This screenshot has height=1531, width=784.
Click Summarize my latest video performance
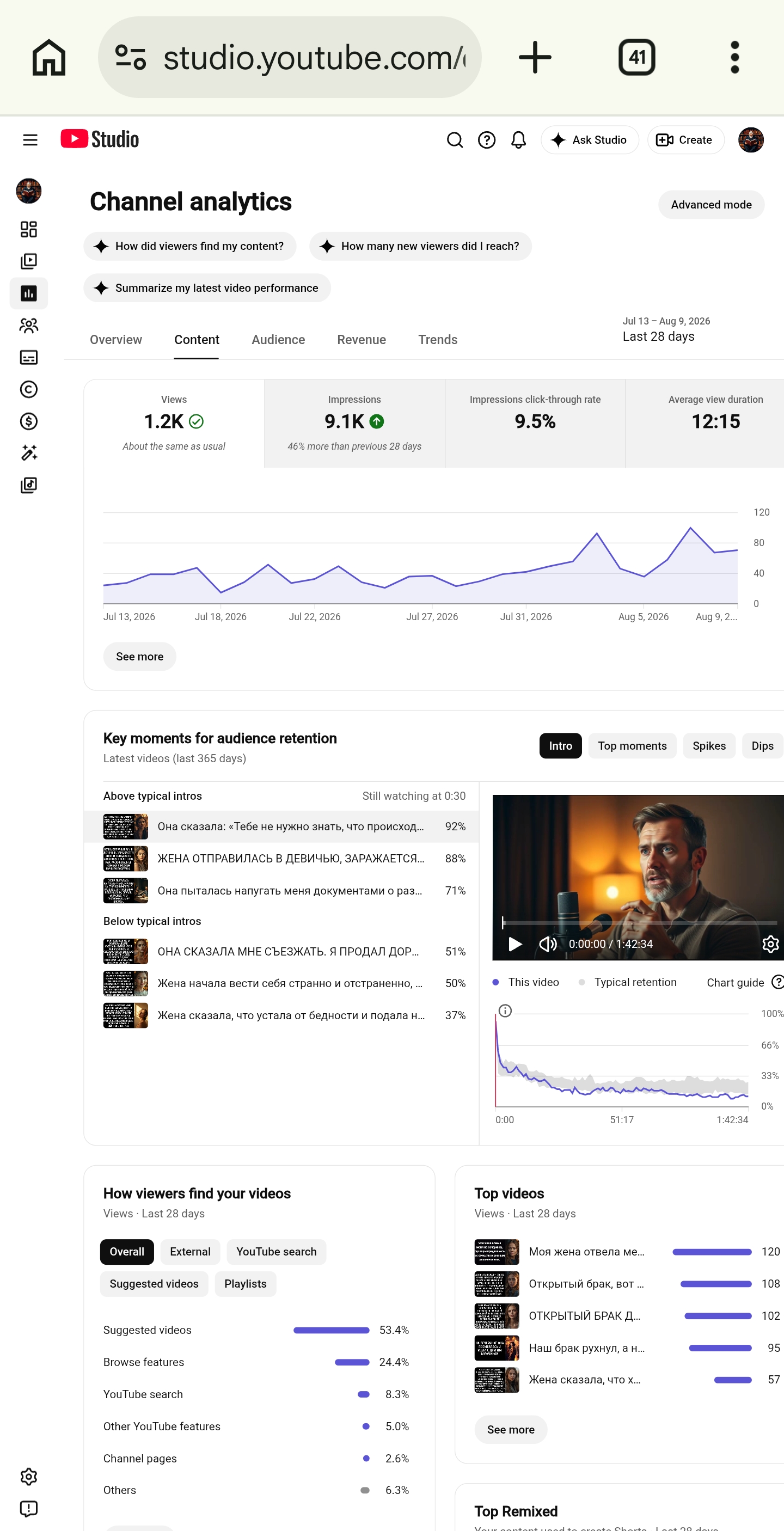tap(207, 287)
